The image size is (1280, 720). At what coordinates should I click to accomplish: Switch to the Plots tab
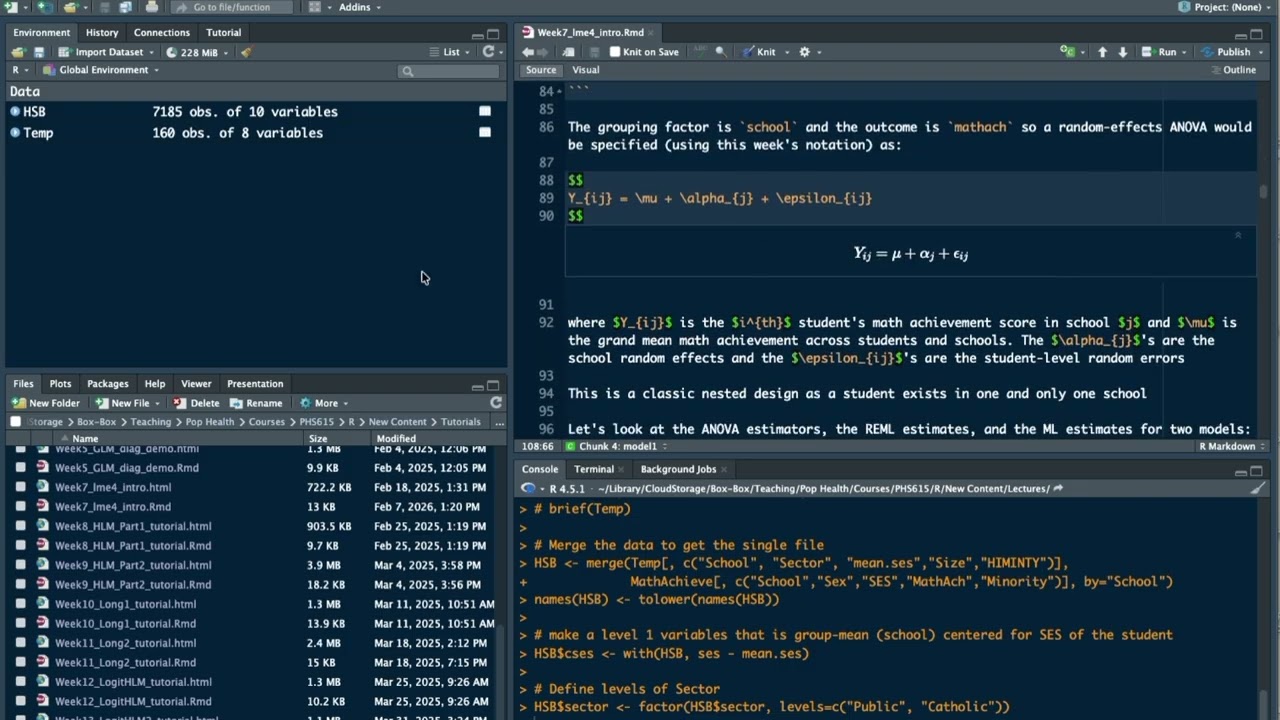pos(61,384)
